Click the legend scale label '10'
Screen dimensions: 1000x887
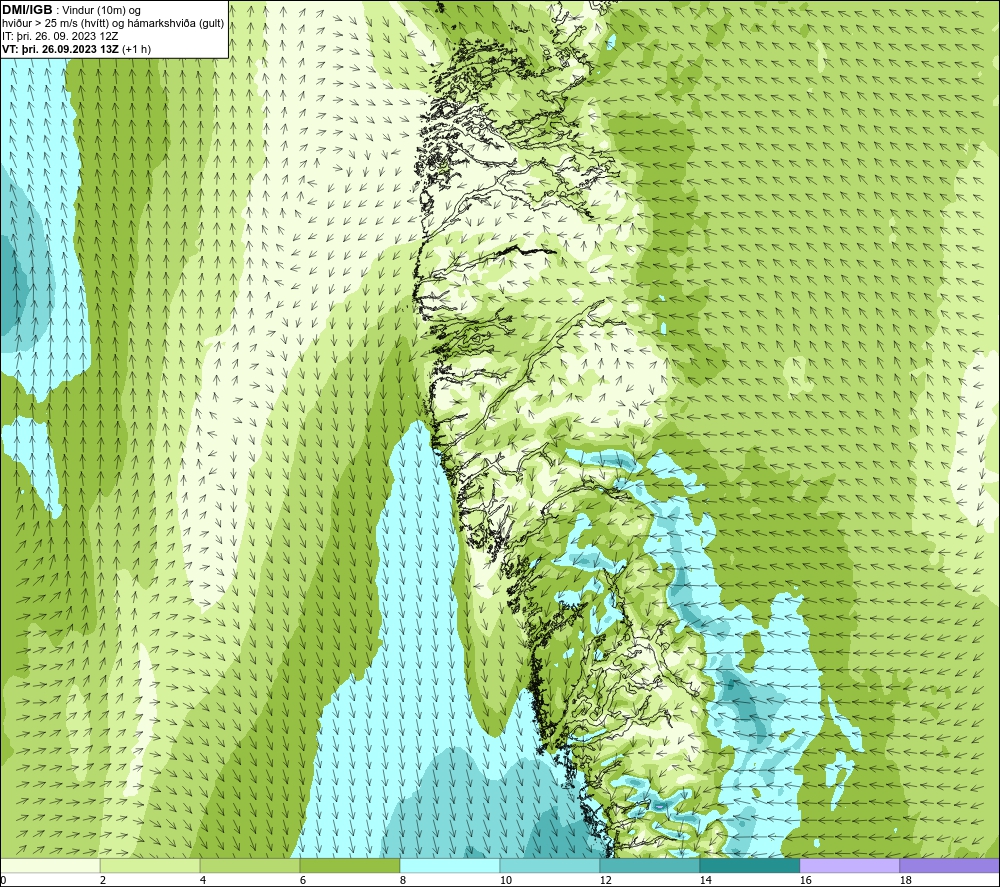pos(505,881)
